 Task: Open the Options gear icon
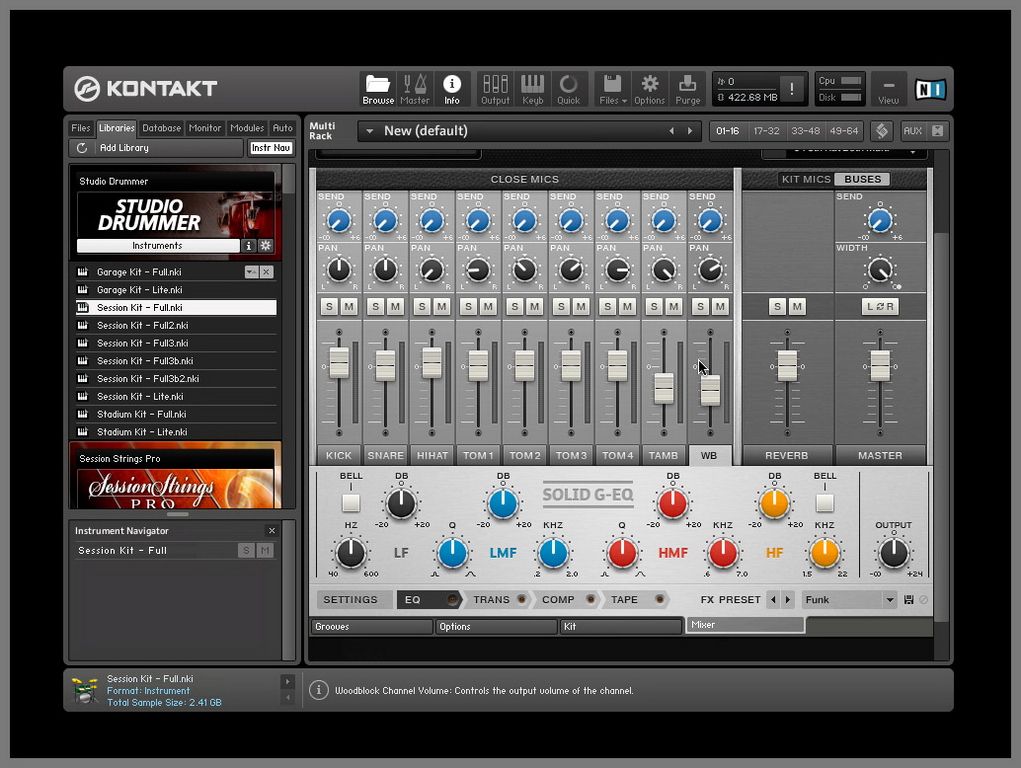point(649,89)
